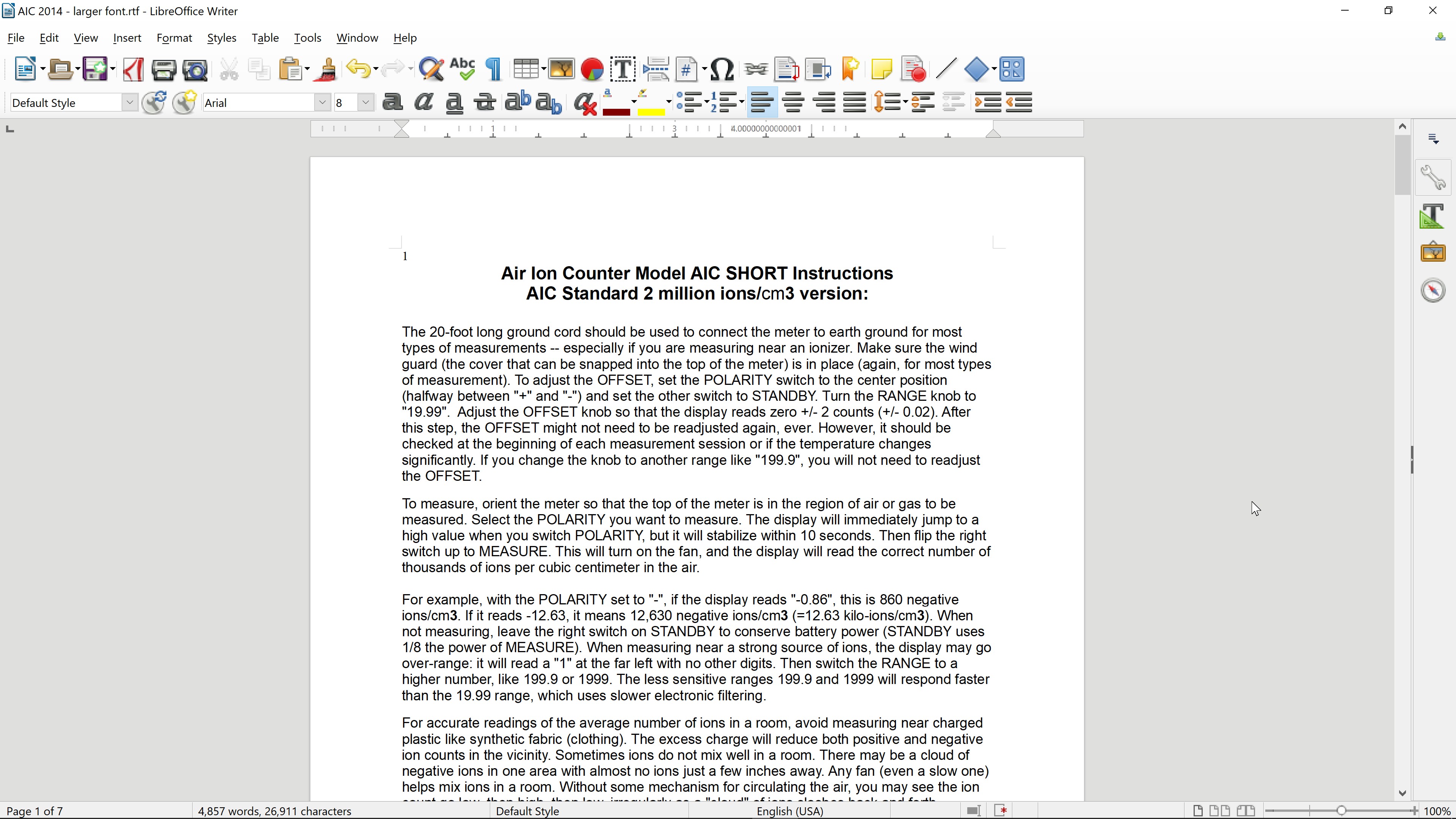The width and height of the screenshot is (1456, 819).
Task: Click the Undo arrow
Action: (x=358, y=69)
